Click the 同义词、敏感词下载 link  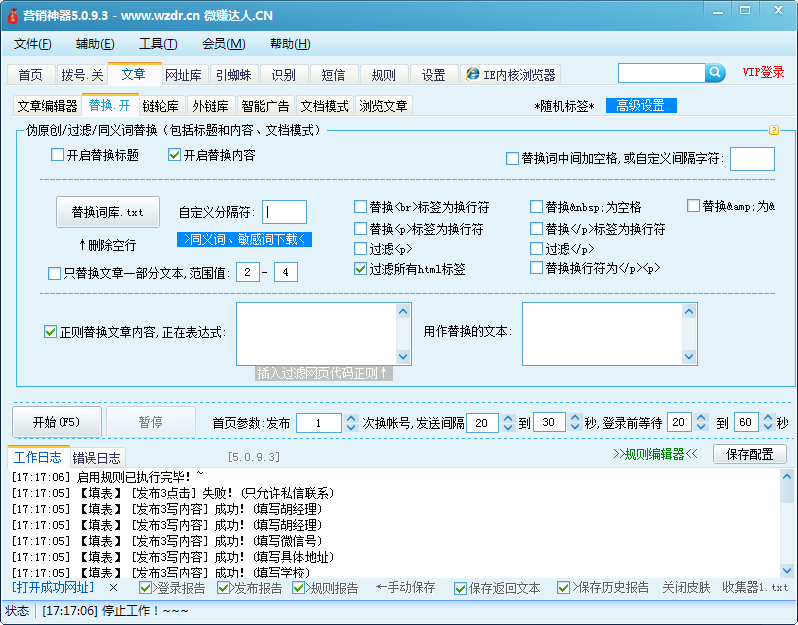[245, 239]
